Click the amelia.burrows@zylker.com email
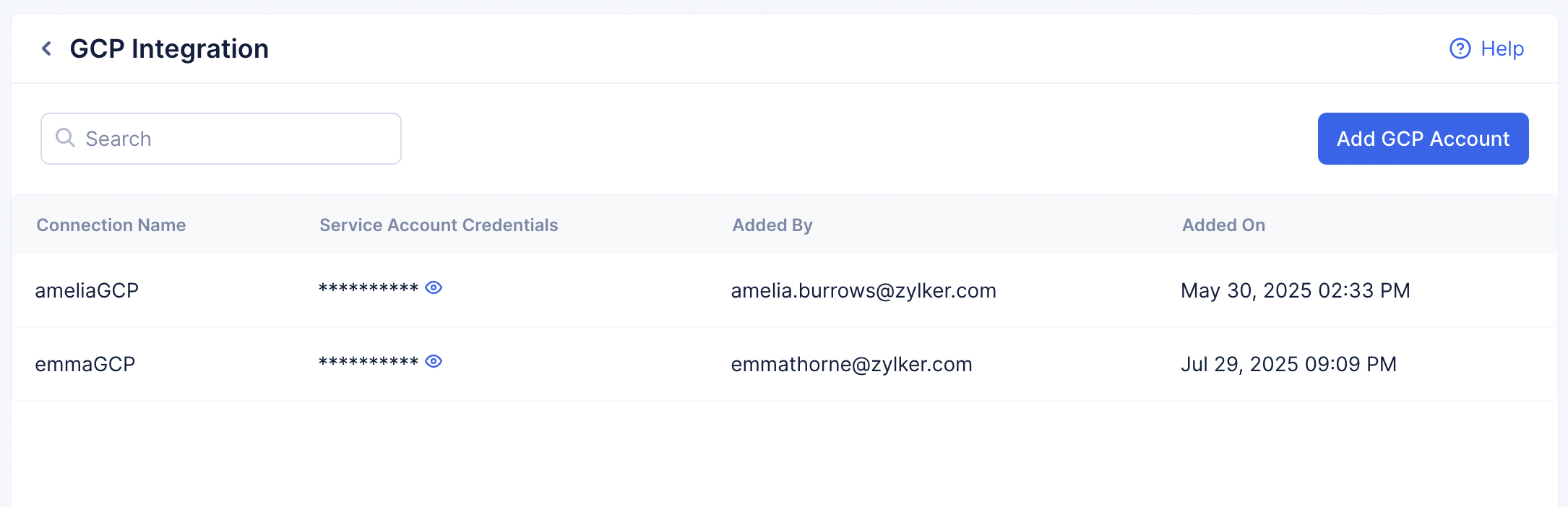Image resolution: width=1568 pixels, height=507 pixels. 863,290
